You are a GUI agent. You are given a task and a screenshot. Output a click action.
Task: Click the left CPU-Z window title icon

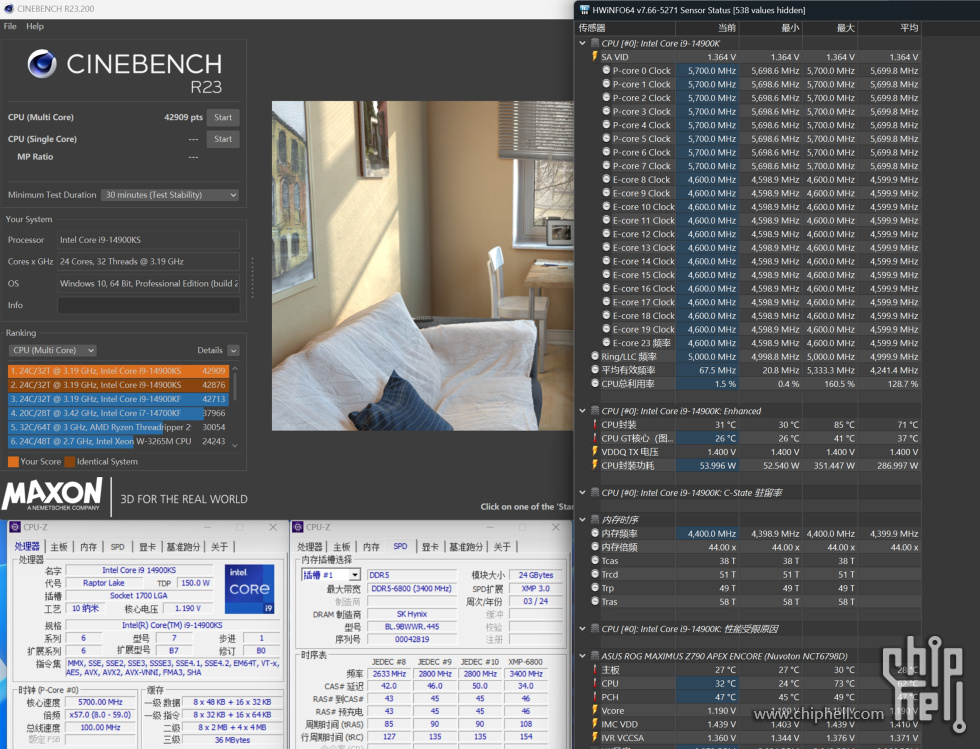(15, 527)
